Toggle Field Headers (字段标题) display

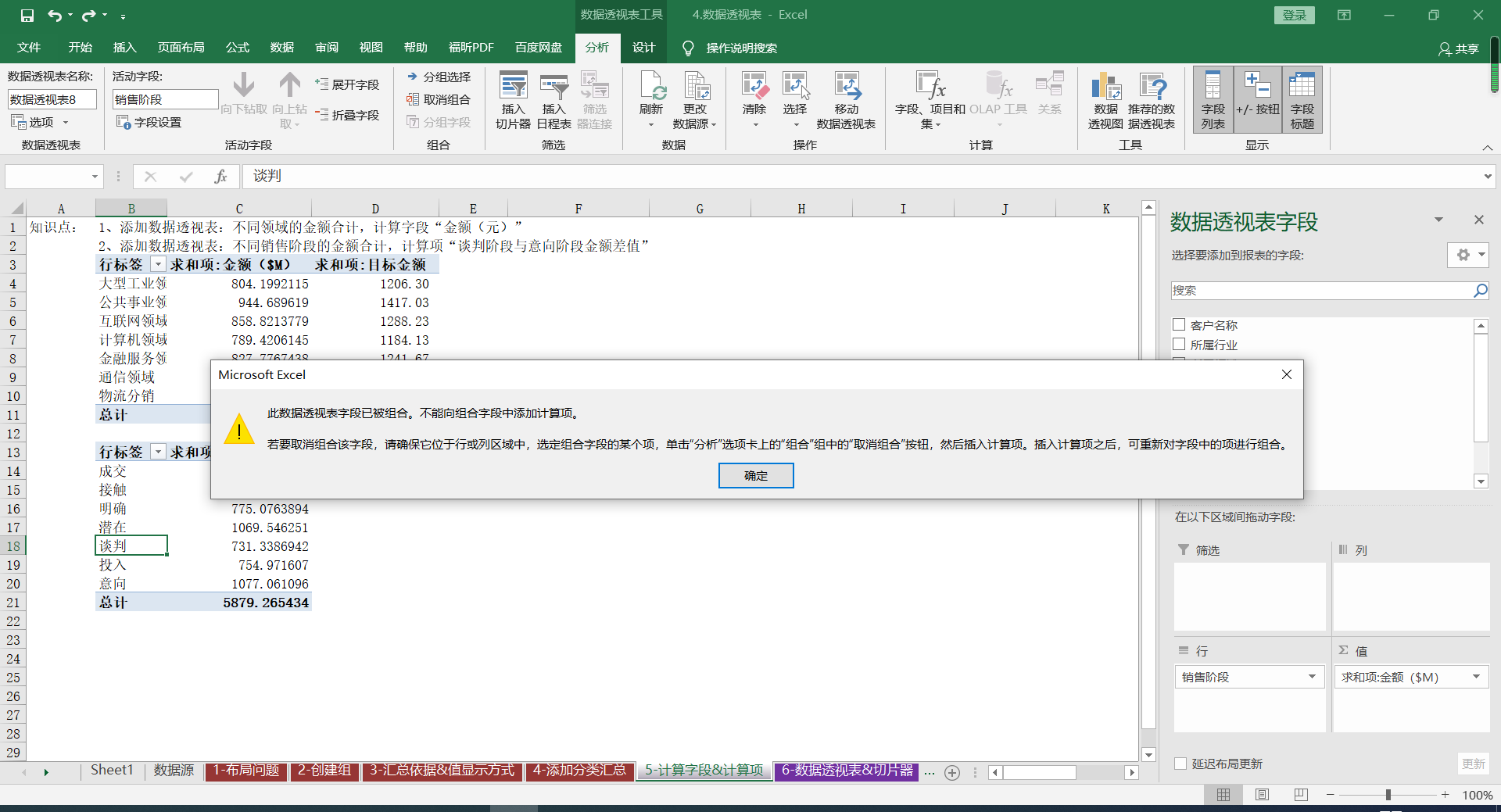click(1302, 101)
